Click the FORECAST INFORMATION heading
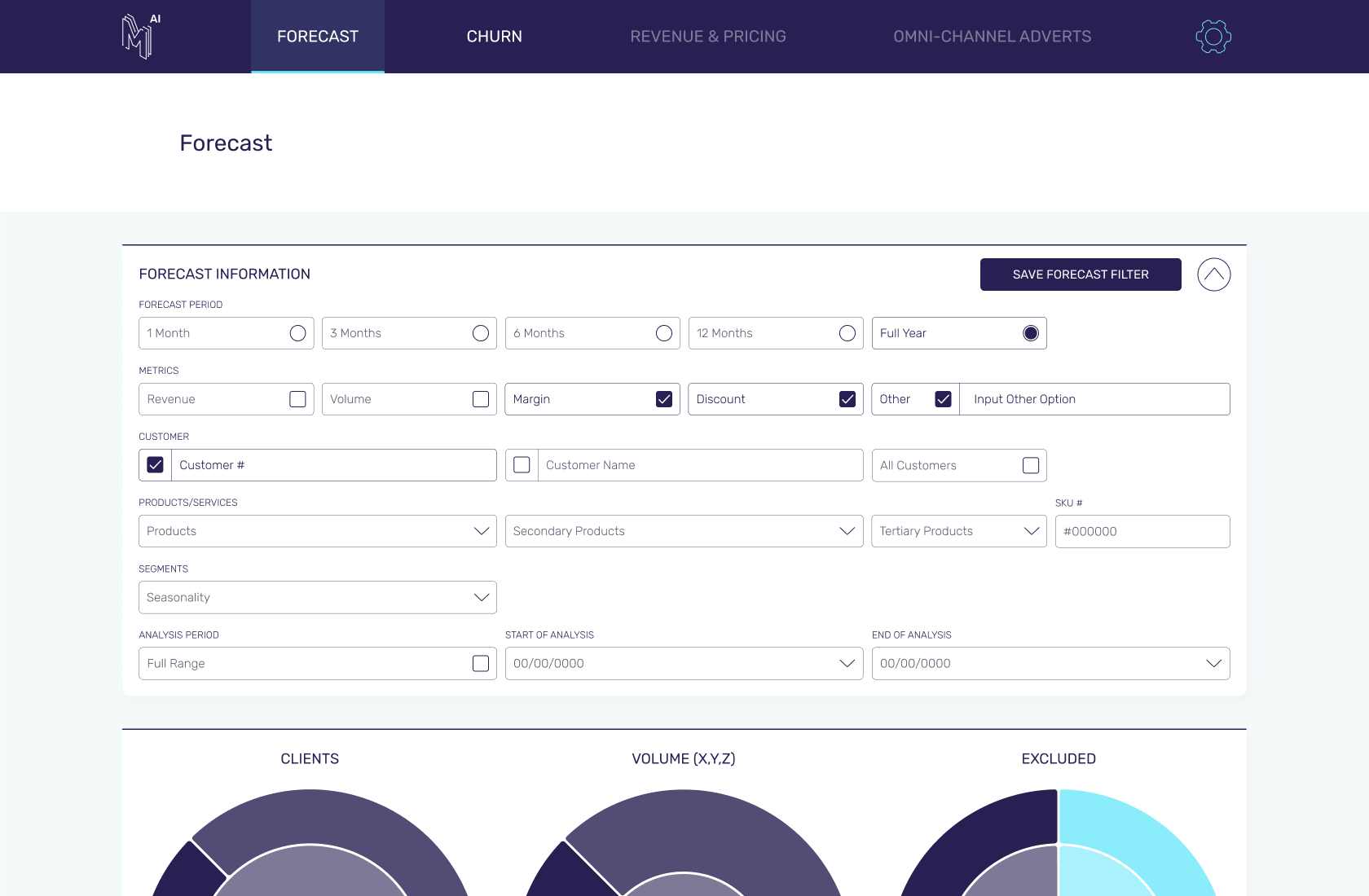Image resolution: width=1369 pixels, height=896 pixels. point(224,275)
